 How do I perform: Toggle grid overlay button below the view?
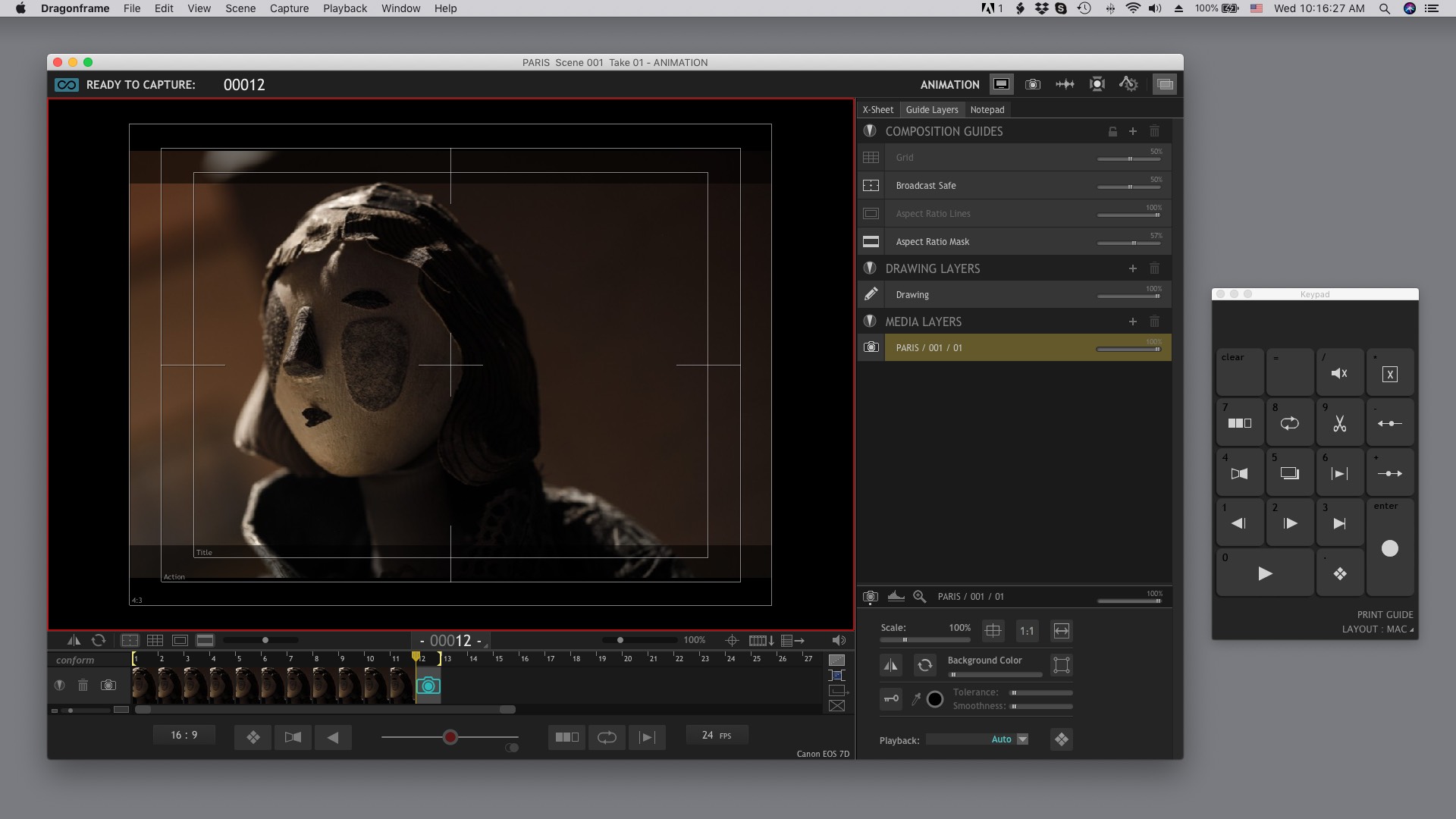tap(155, 640)
